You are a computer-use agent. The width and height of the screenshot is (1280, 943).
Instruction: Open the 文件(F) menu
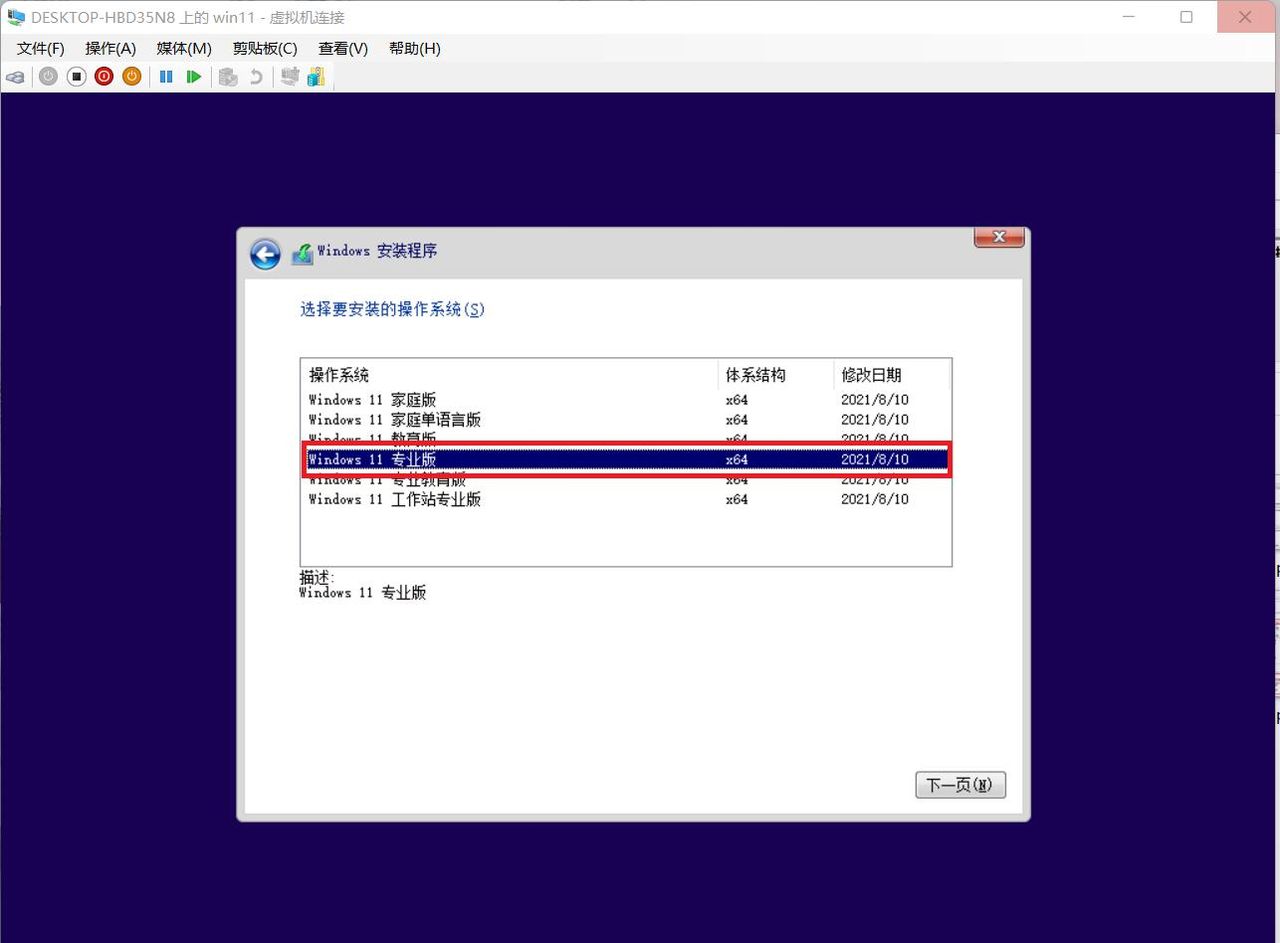coord(41,48)
